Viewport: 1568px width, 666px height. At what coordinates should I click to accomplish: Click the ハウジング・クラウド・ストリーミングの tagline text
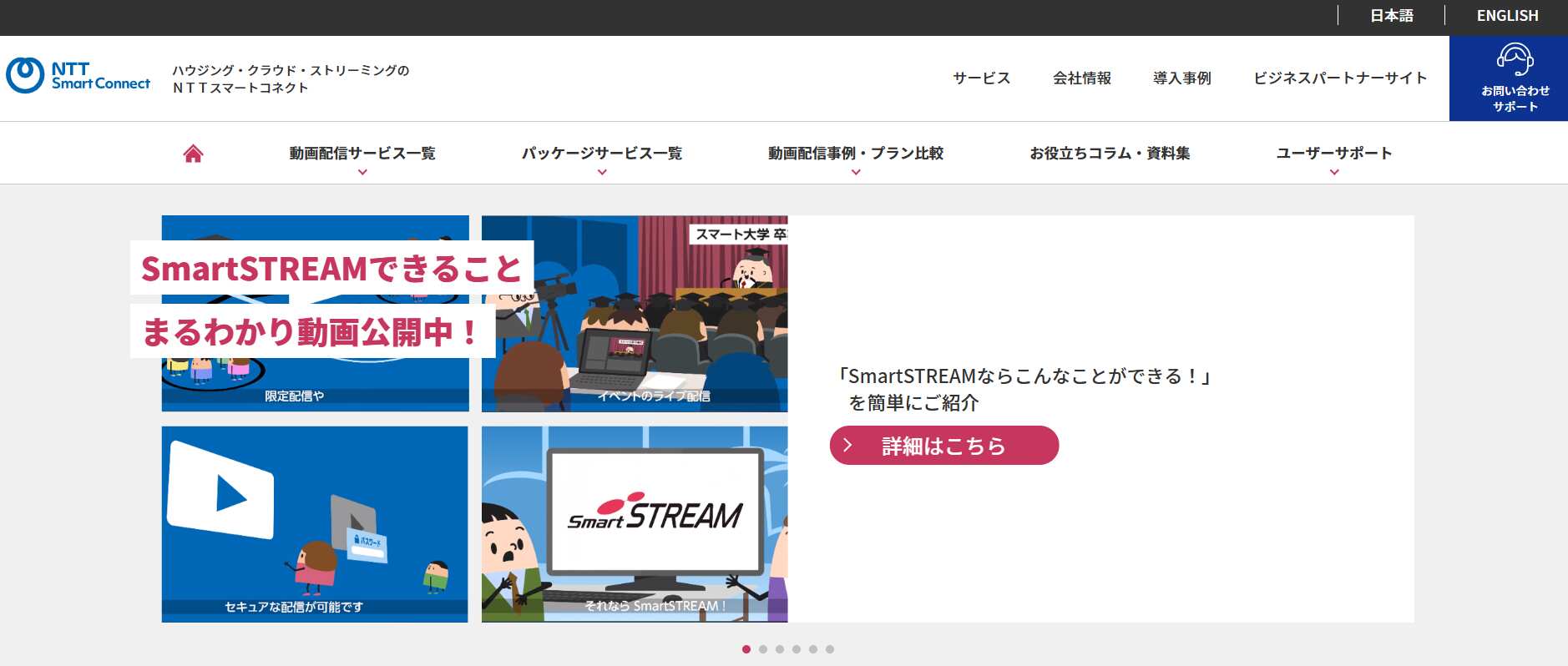[291, 70]
